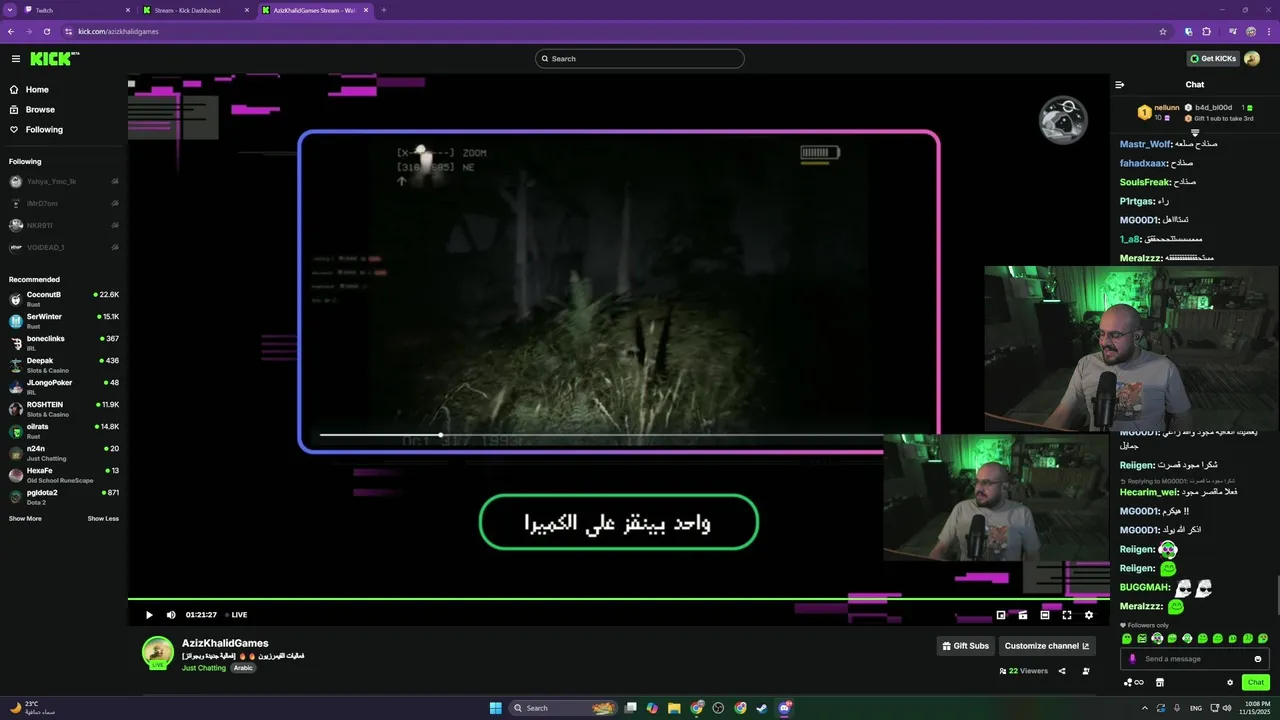Jump to LIVE in the player
This screenshot has height=720, width=1280.
[236, 615]
